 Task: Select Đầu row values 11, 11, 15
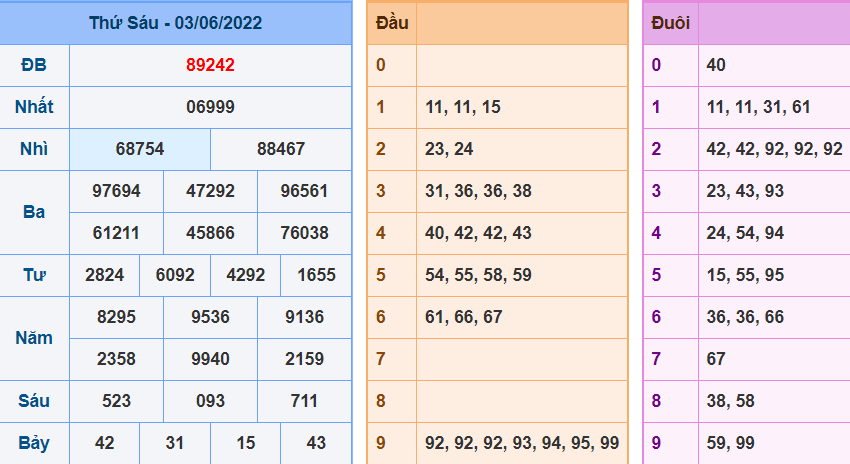click(463, 107)
